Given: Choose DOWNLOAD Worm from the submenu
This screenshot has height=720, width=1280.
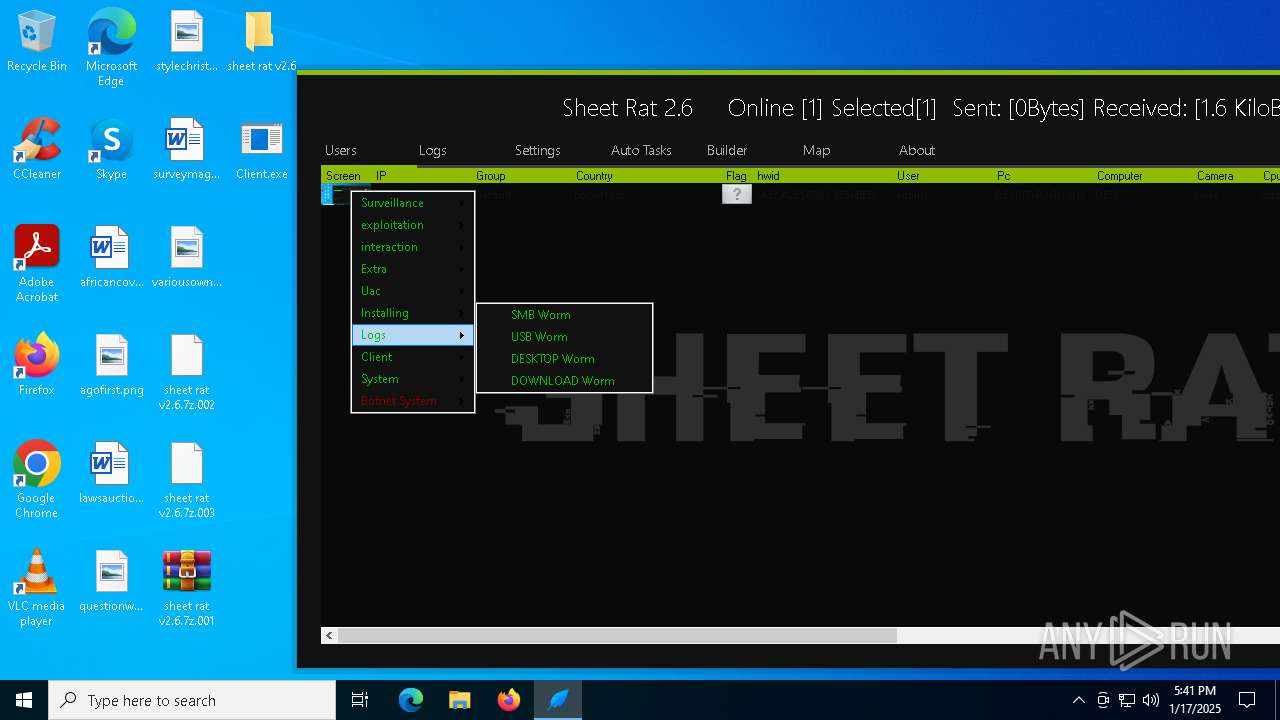Looking at the screenshot, I should point(564,381).
